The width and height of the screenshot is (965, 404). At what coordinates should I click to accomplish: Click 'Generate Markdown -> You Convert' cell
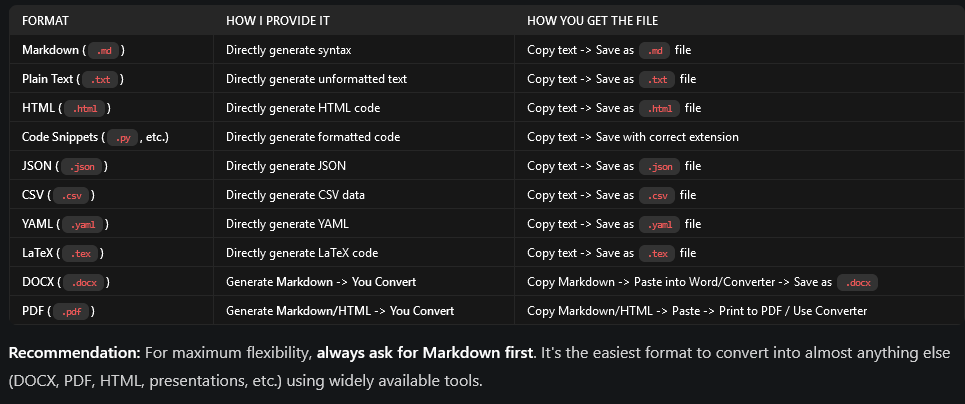pyautogui.click(x=321, y=282)
